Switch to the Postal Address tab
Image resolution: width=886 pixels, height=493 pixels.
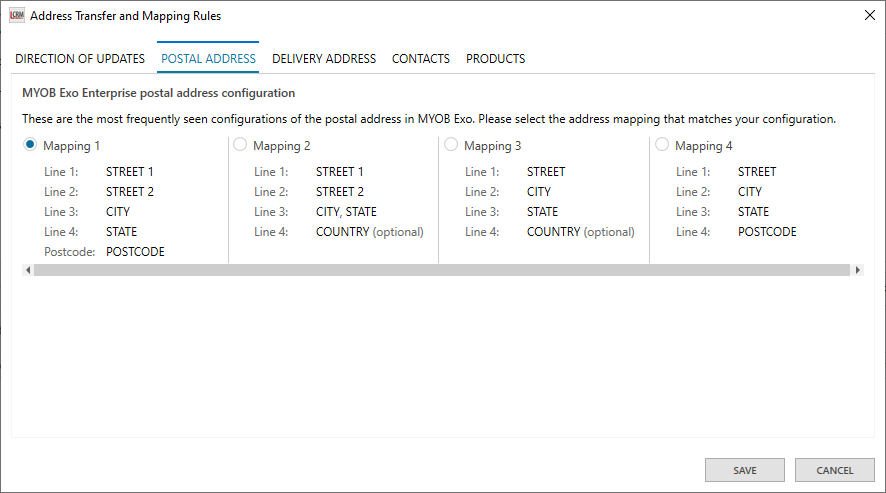[x=208, y=59]
